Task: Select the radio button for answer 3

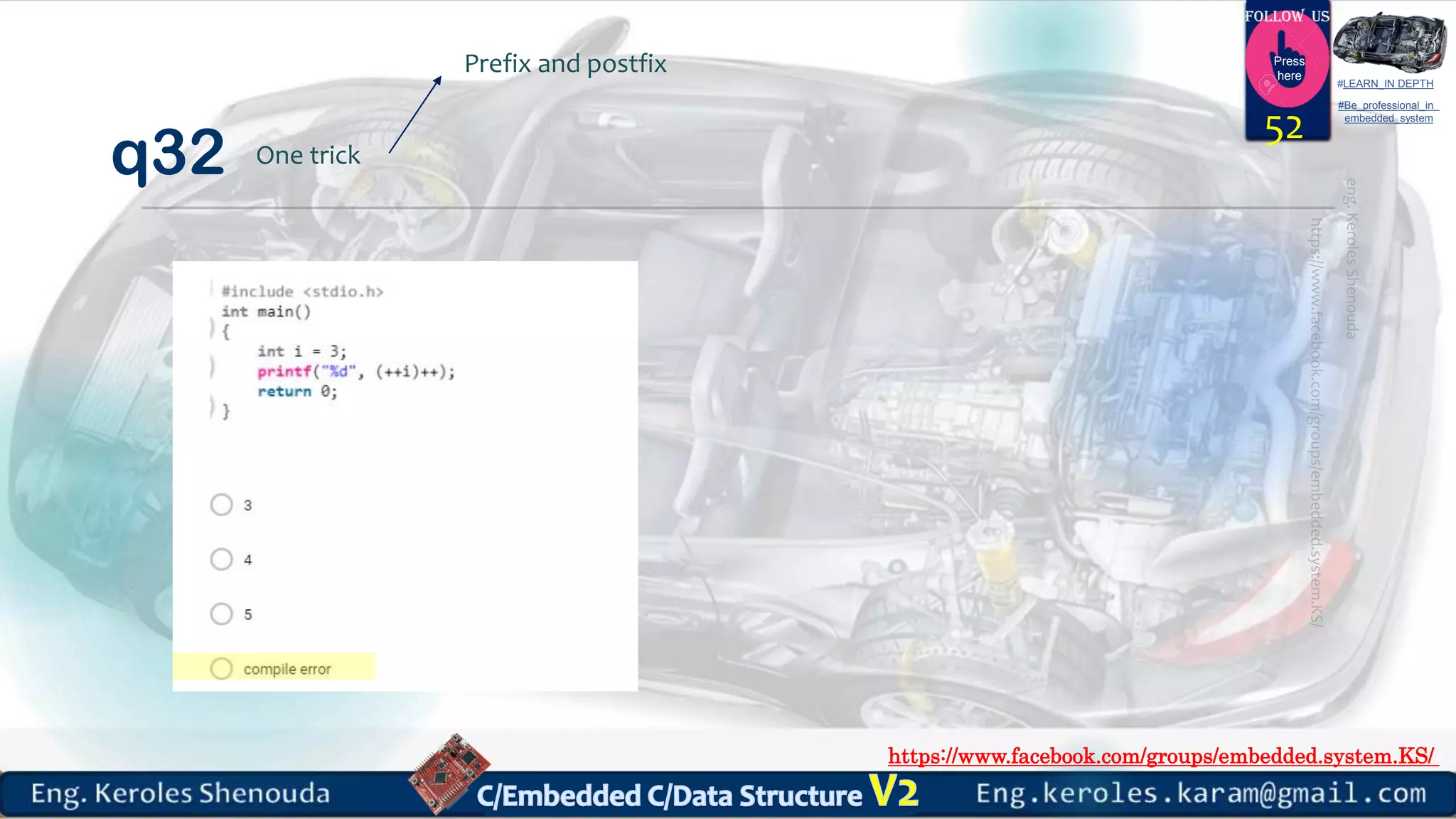Action: point(221,505)
